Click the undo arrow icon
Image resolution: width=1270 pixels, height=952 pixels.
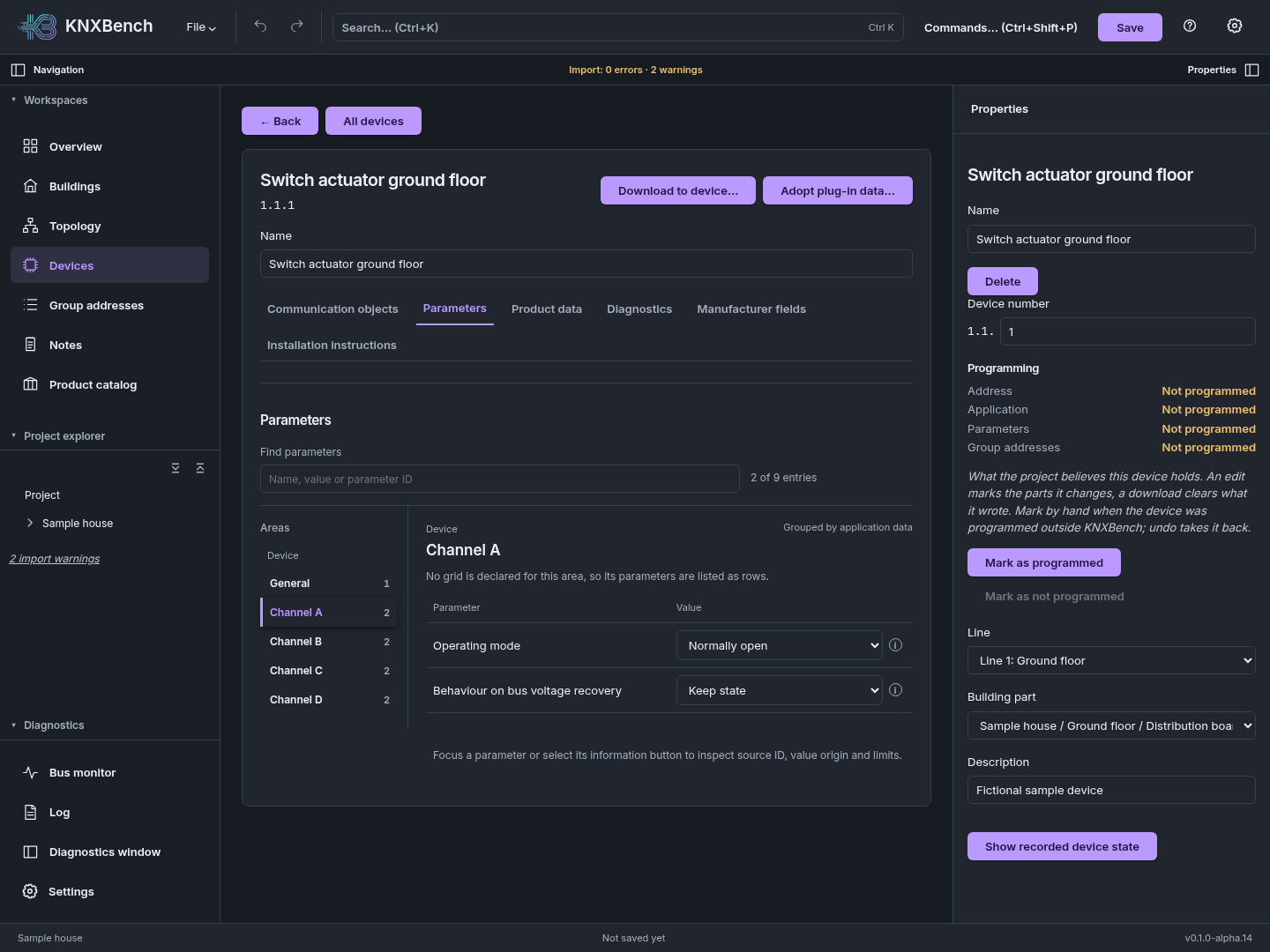pyautogui.click(x=260, y=26)
